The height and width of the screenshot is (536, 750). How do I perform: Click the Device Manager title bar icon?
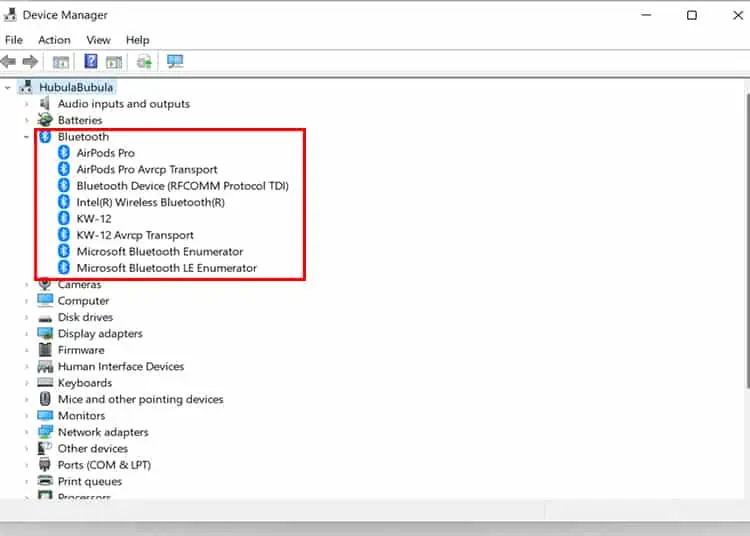(x=10, y=15)
